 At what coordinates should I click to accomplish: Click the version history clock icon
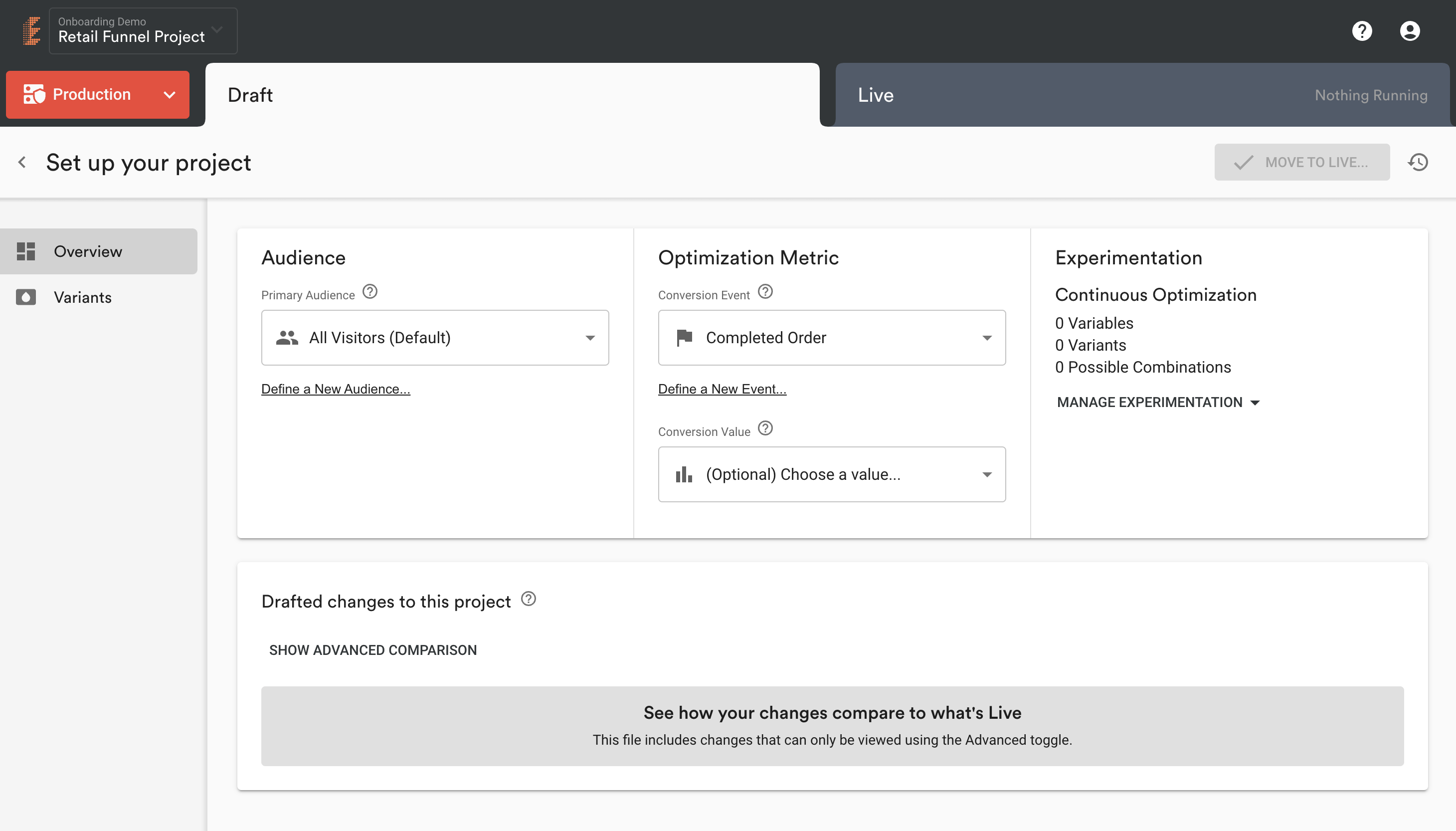click(x=1418, y=162)
